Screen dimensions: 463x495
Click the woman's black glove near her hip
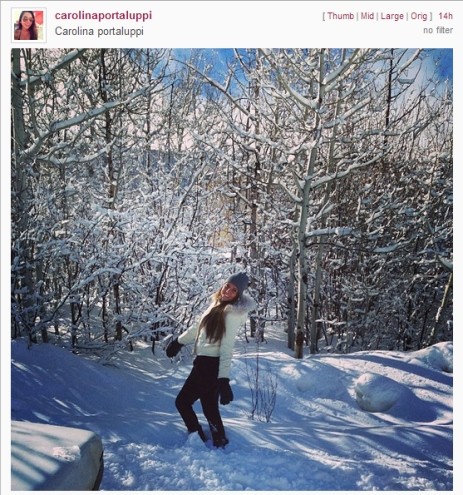(225, 391)
